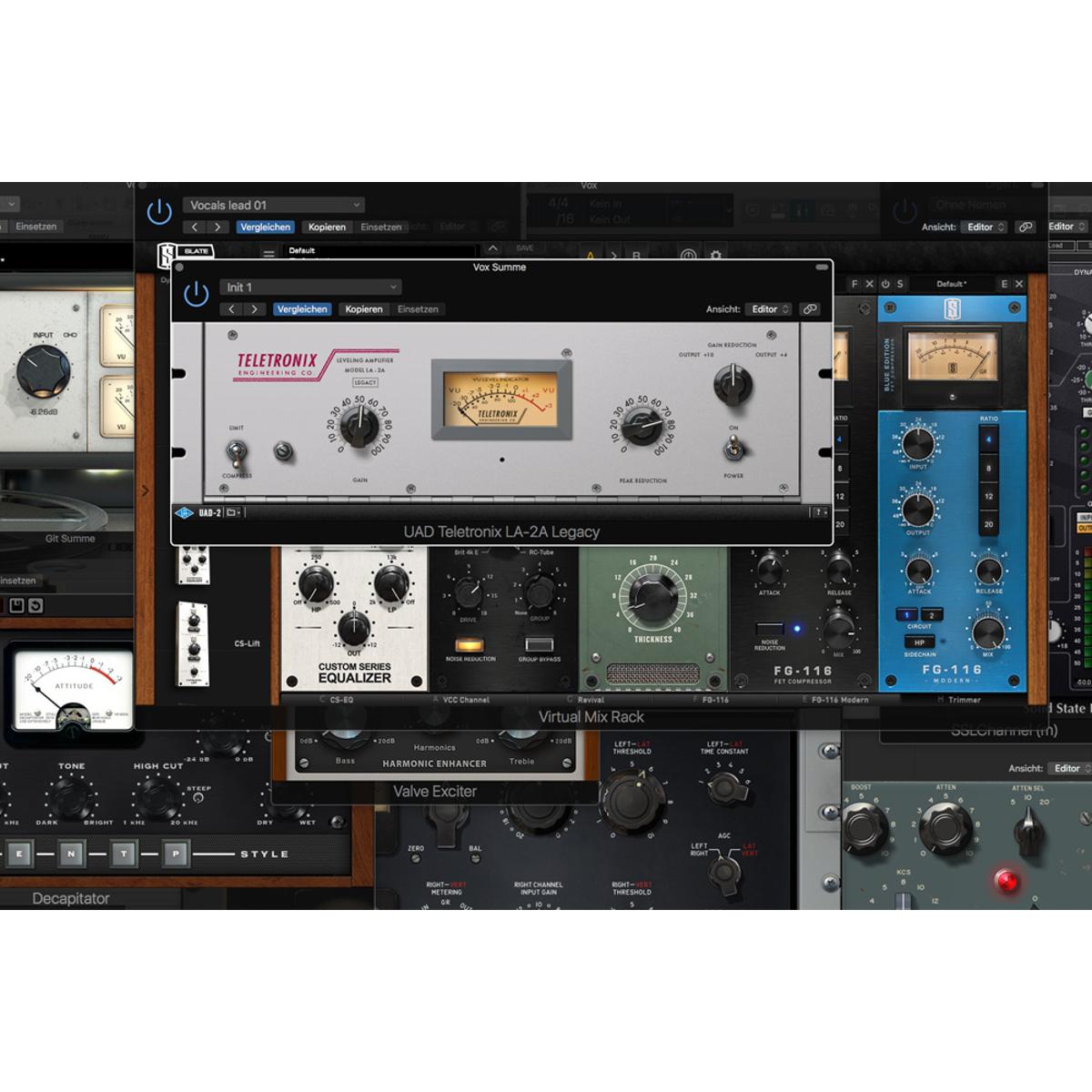Select ratio 12 on FG-116 Modern
This screenshot has height=1092, width=1092.
988,497
